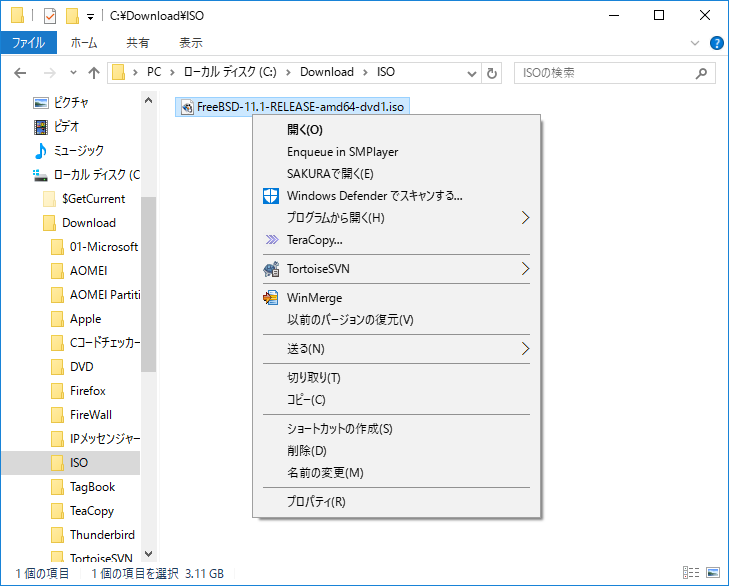The image size is (729, 586).
Task: Open the ホーム ribbon tab
Action: 84,43
